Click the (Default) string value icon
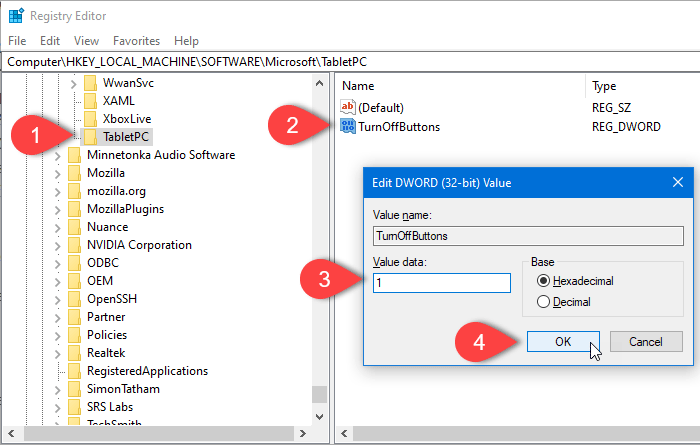Viewport: 700px width, 445px height. [x=348, y=107]
